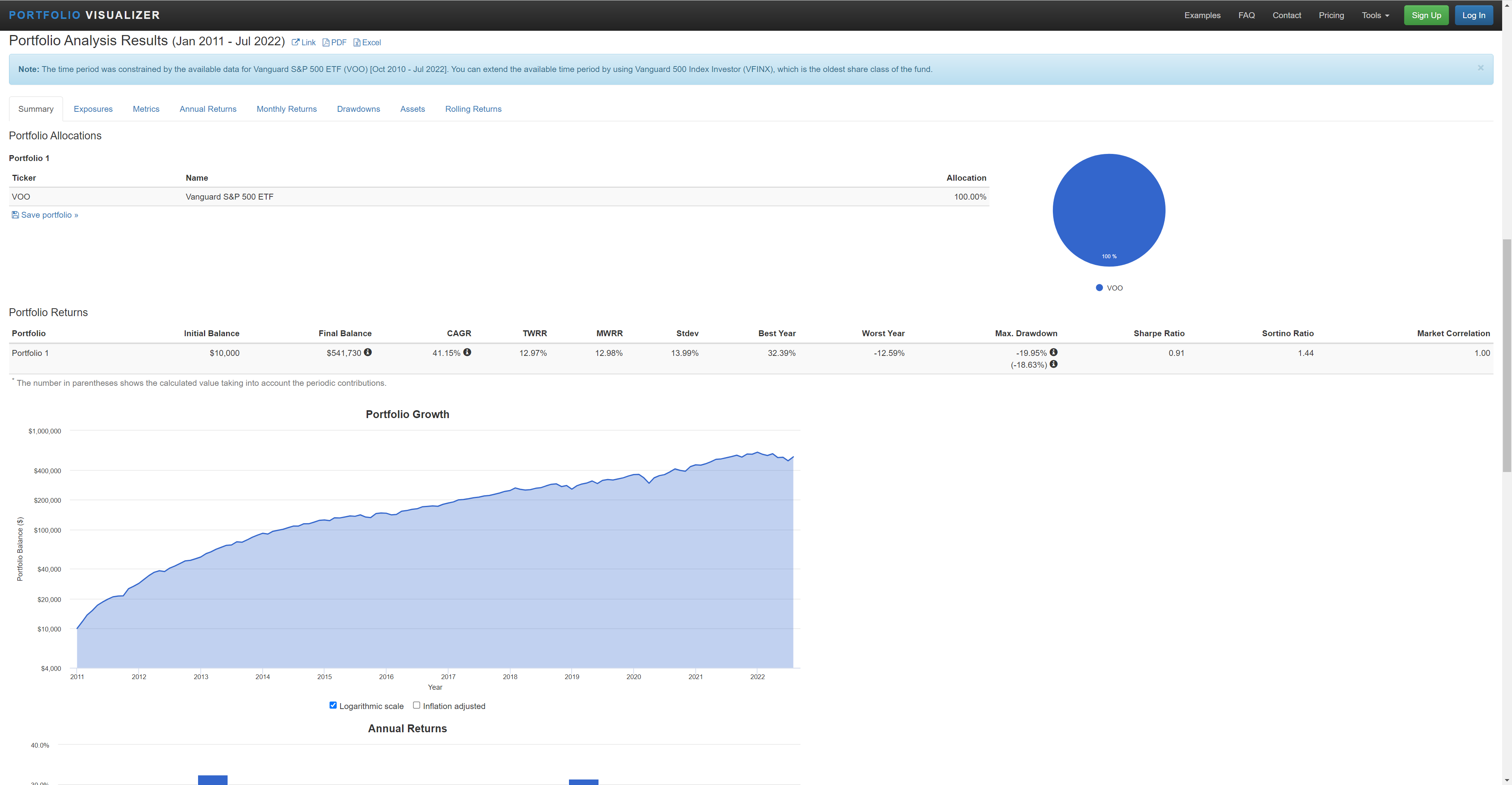Click the Portfolio Growth chart title
This screenshot has height=785, width=1512.
click(408, 414)
